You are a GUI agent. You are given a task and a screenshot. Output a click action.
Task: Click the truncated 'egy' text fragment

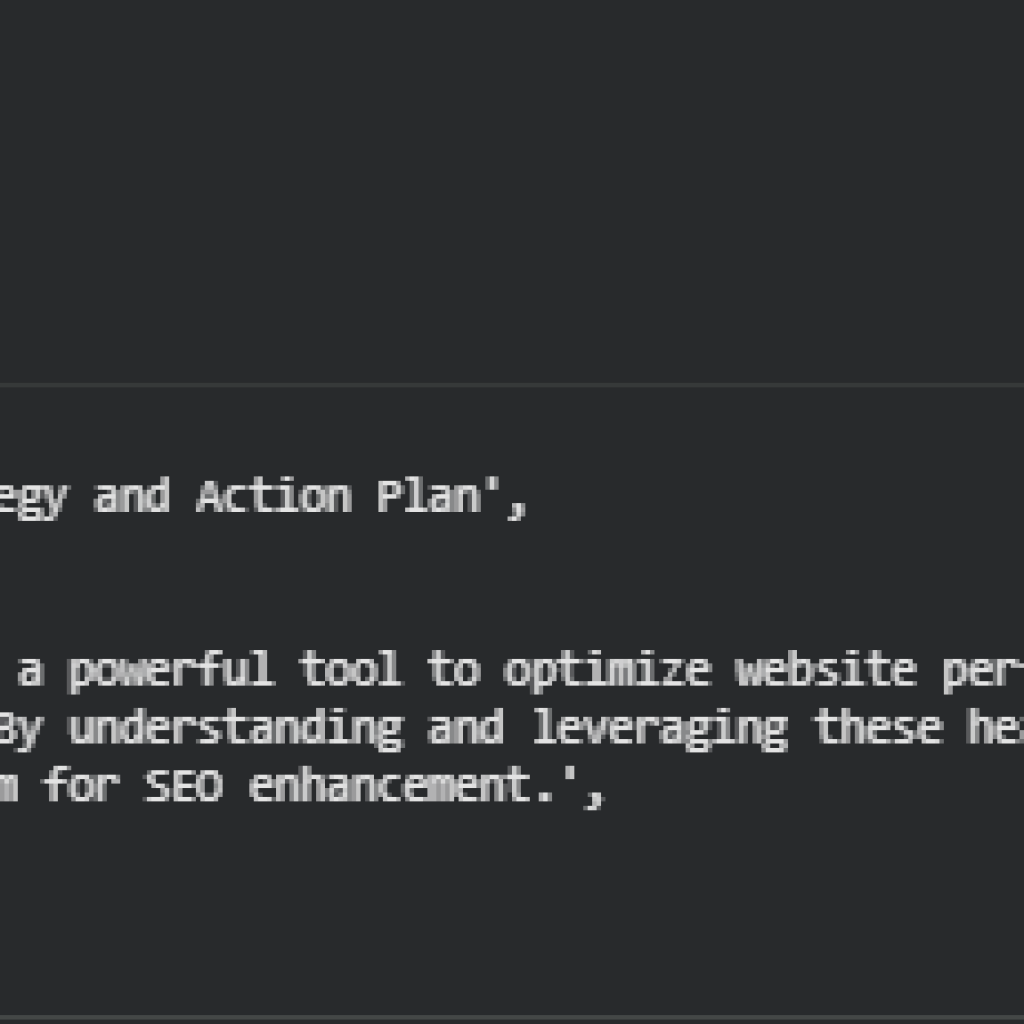point(32,498)
